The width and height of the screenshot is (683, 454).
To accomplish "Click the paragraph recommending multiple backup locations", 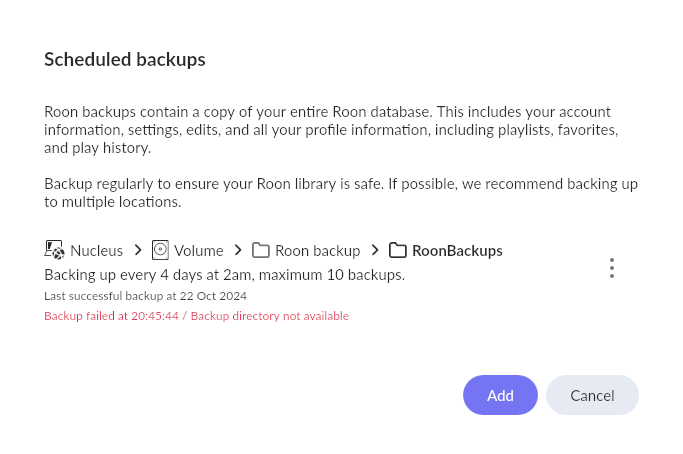I will coord(341,193).
